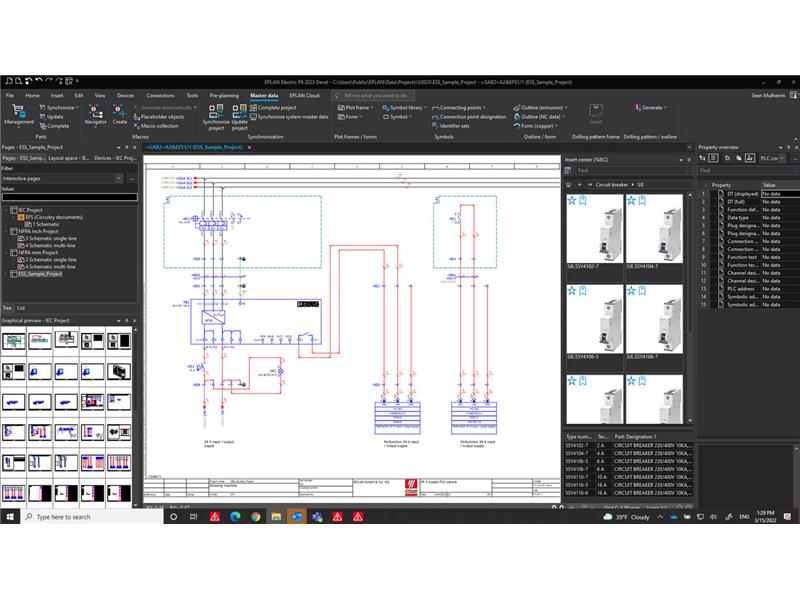This screenshot has width=800, height=600.
Task: Select EFS (Circuitry documents) tree node
Action: (x=54, y=217)
